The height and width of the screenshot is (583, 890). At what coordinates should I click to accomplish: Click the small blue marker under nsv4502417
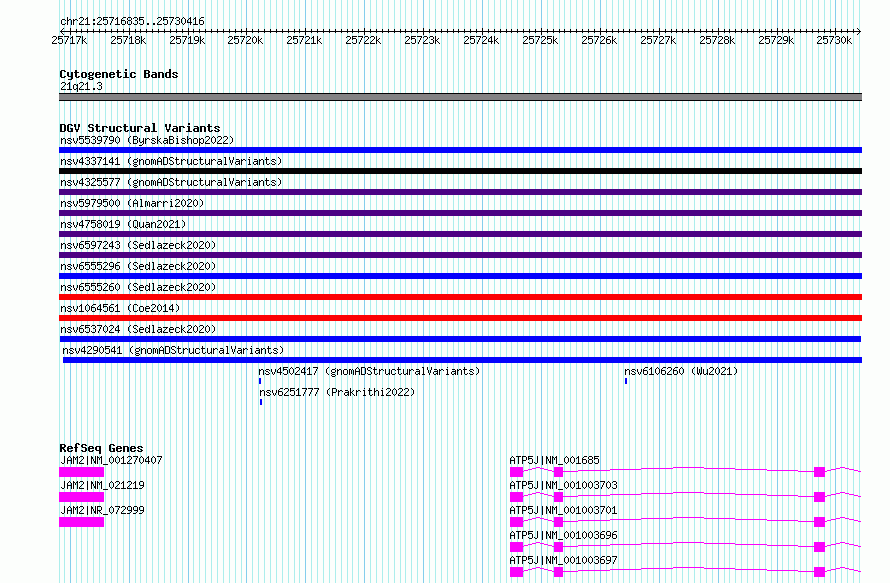260,381
